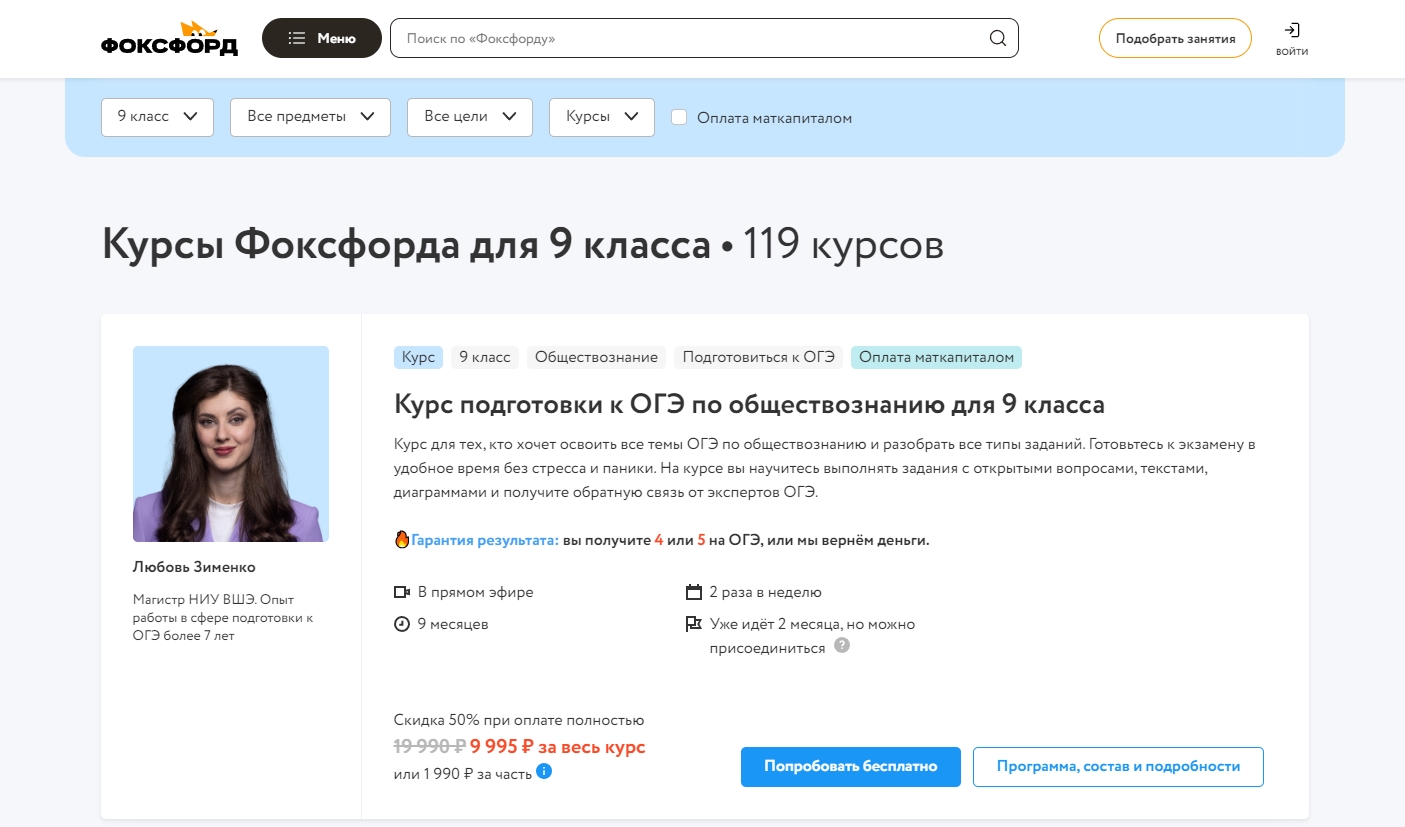
Task: Click the войти label
Action: click(1292, 52)
